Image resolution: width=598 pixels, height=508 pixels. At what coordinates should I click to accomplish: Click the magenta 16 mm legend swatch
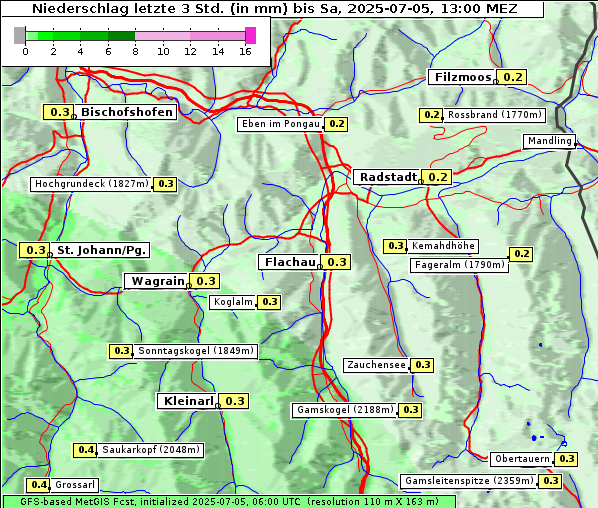tap(251, 35)
